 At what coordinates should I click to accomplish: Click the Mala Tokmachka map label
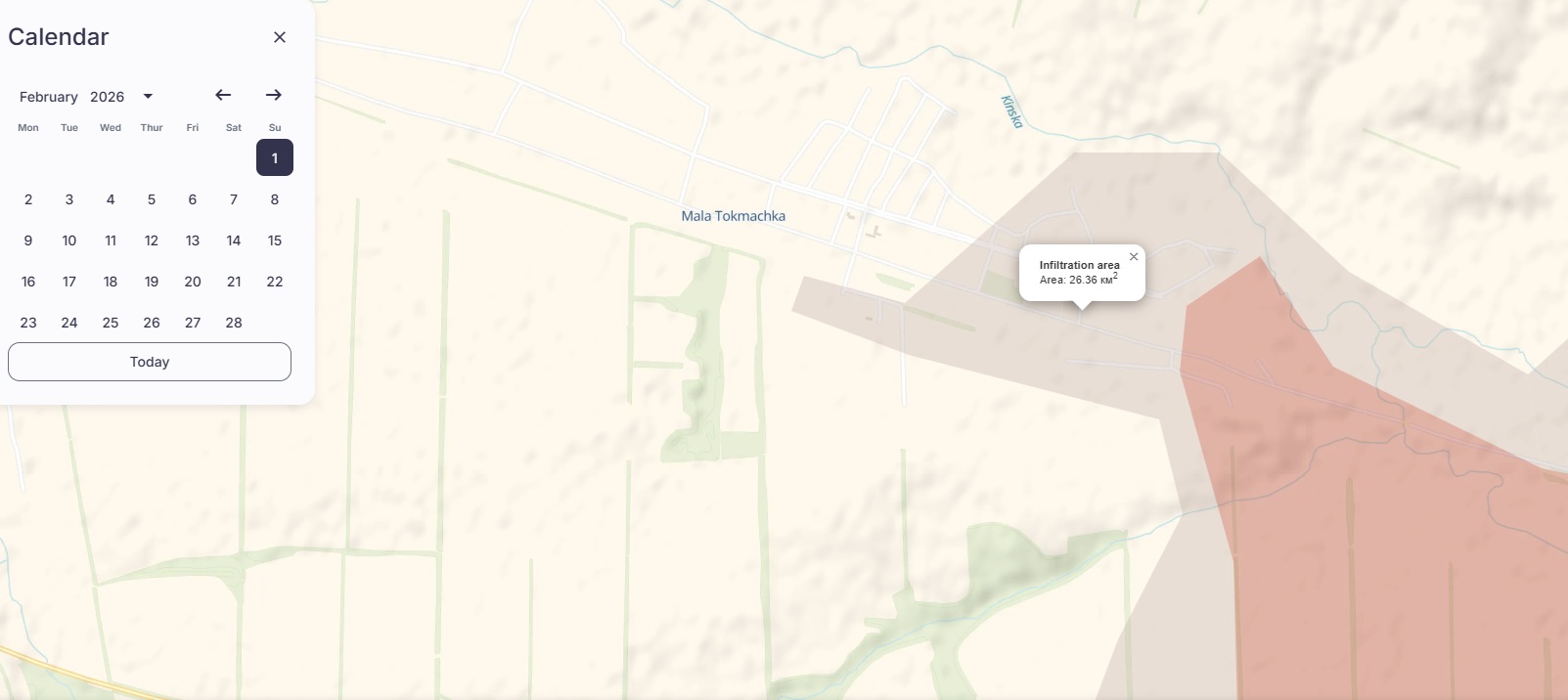coord(734,216)
